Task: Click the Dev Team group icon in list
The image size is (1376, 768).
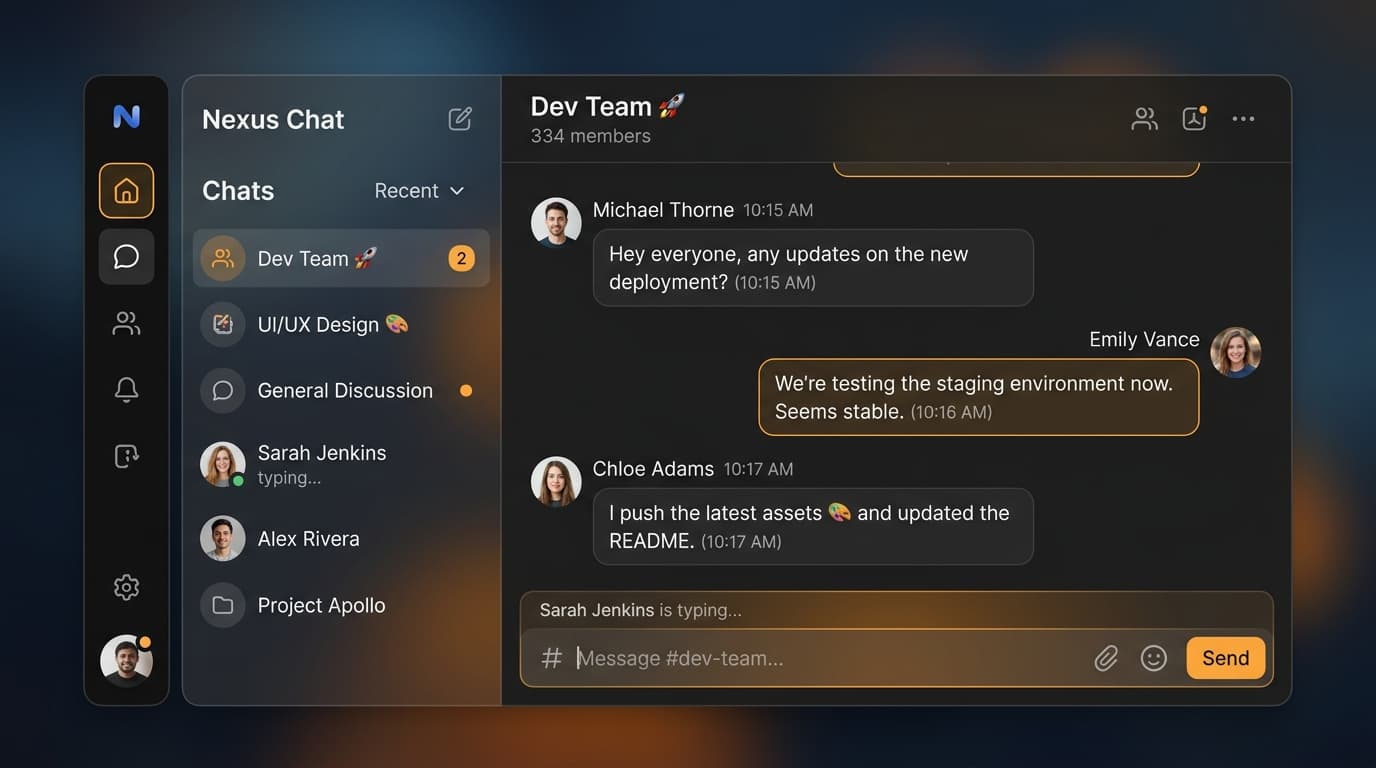Action: tap(223, 258)
